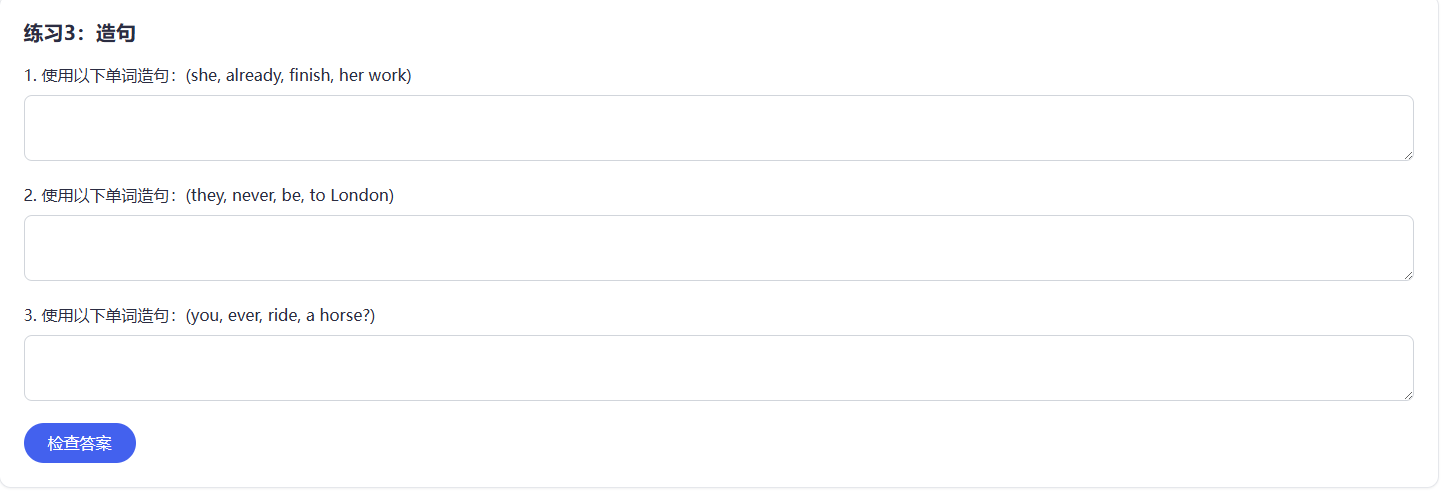Click the number 3. question marker
Viewport: 1452px width, 491px height.
tap(31, 315)
